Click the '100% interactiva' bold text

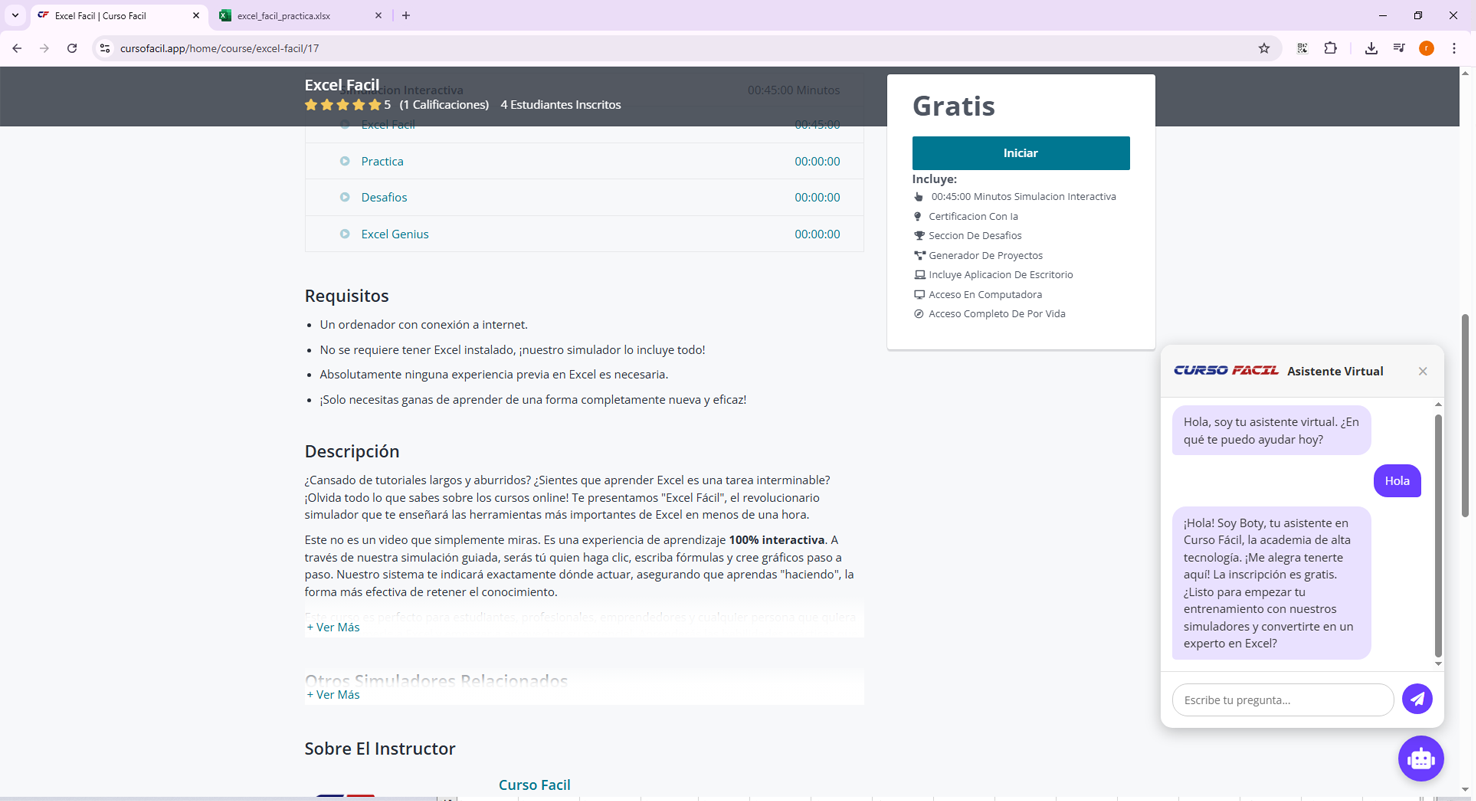[777, 540]
